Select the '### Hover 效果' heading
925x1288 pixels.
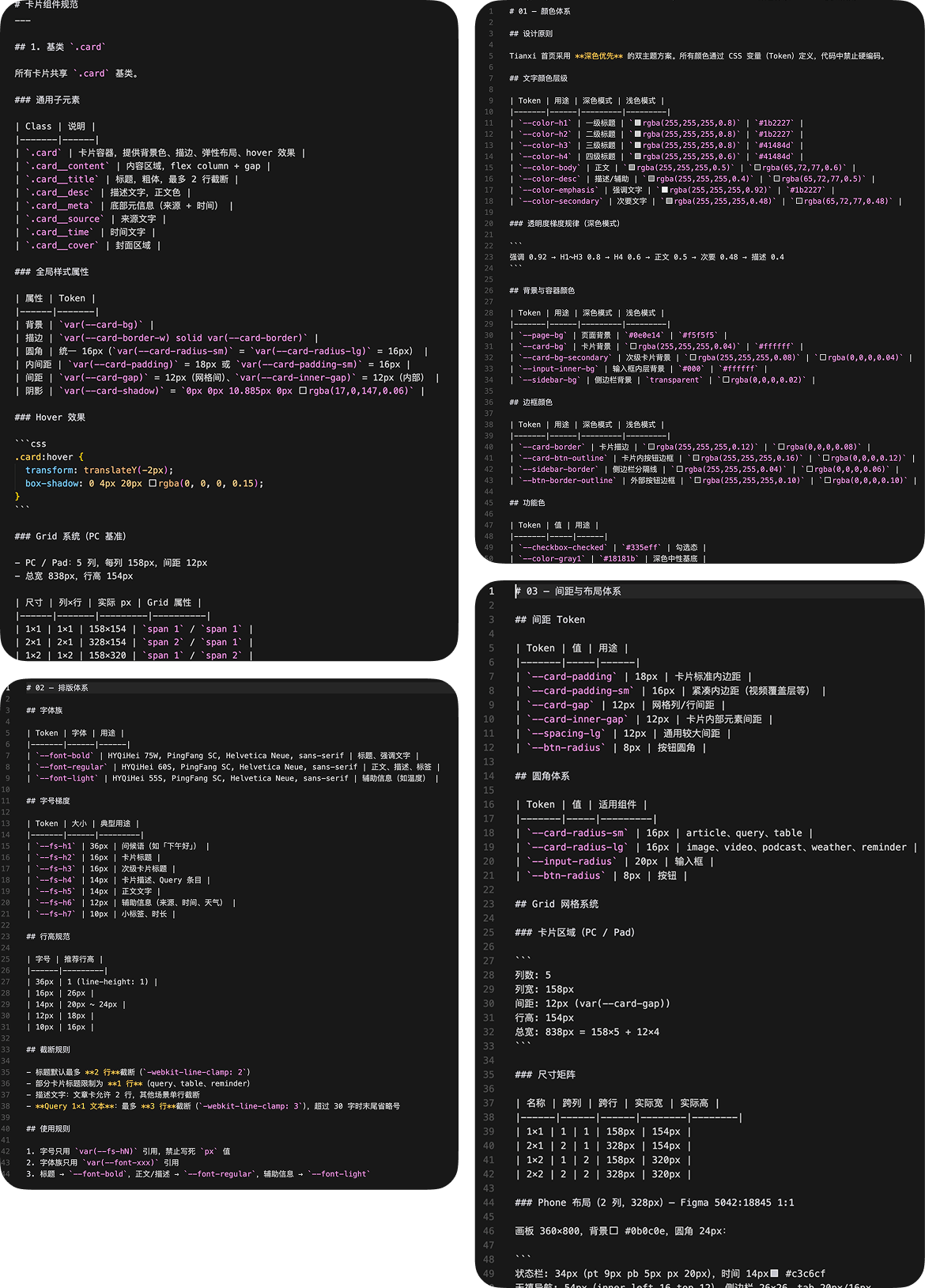(x=50, y=417)
